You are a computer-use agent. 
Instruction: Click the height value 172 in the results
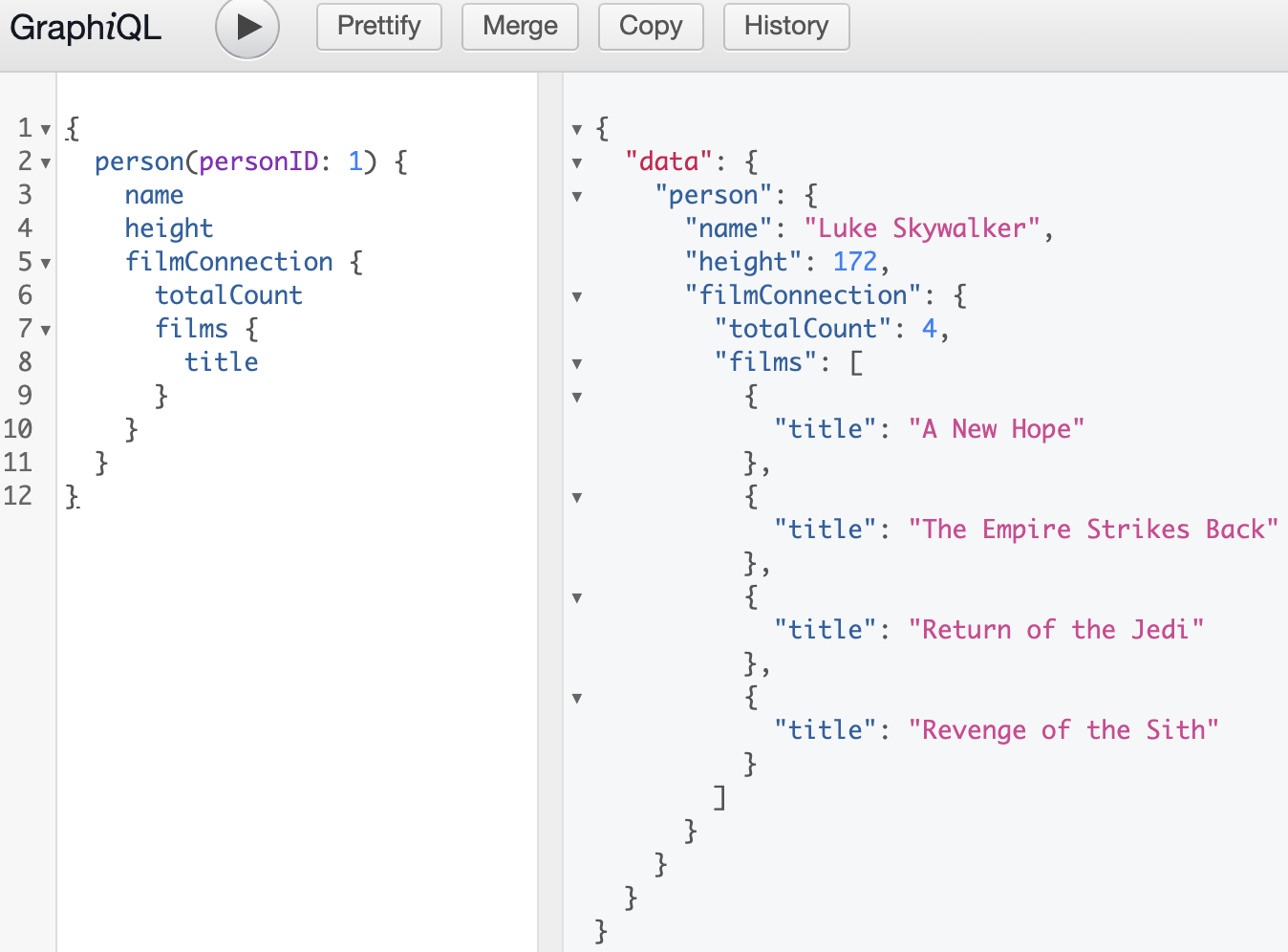point(855,262)
